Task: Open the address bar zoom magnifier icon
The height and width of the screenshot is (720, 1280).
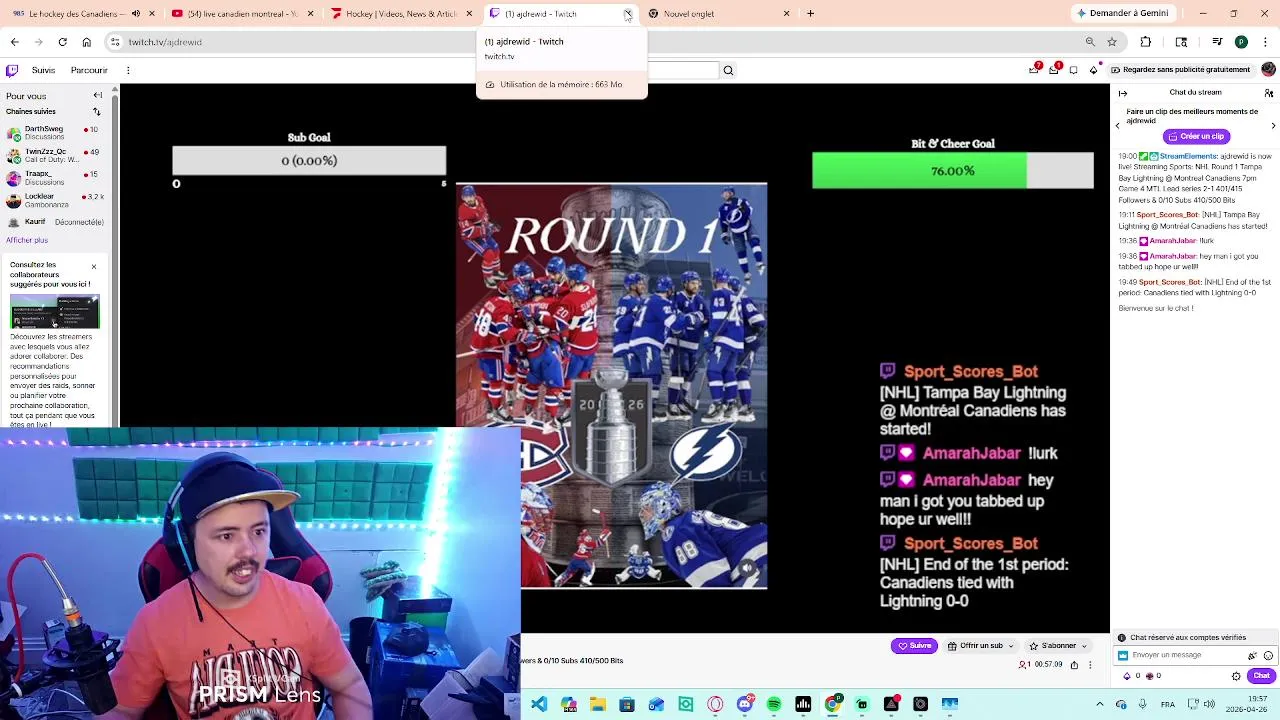Action: 1090,42
